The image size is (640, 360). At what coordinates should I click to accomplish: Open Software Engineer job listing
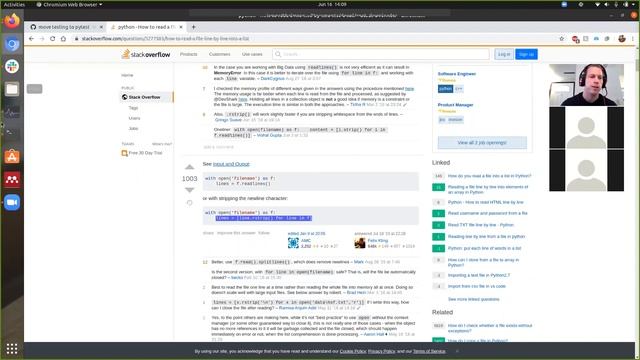pos(457,74)
